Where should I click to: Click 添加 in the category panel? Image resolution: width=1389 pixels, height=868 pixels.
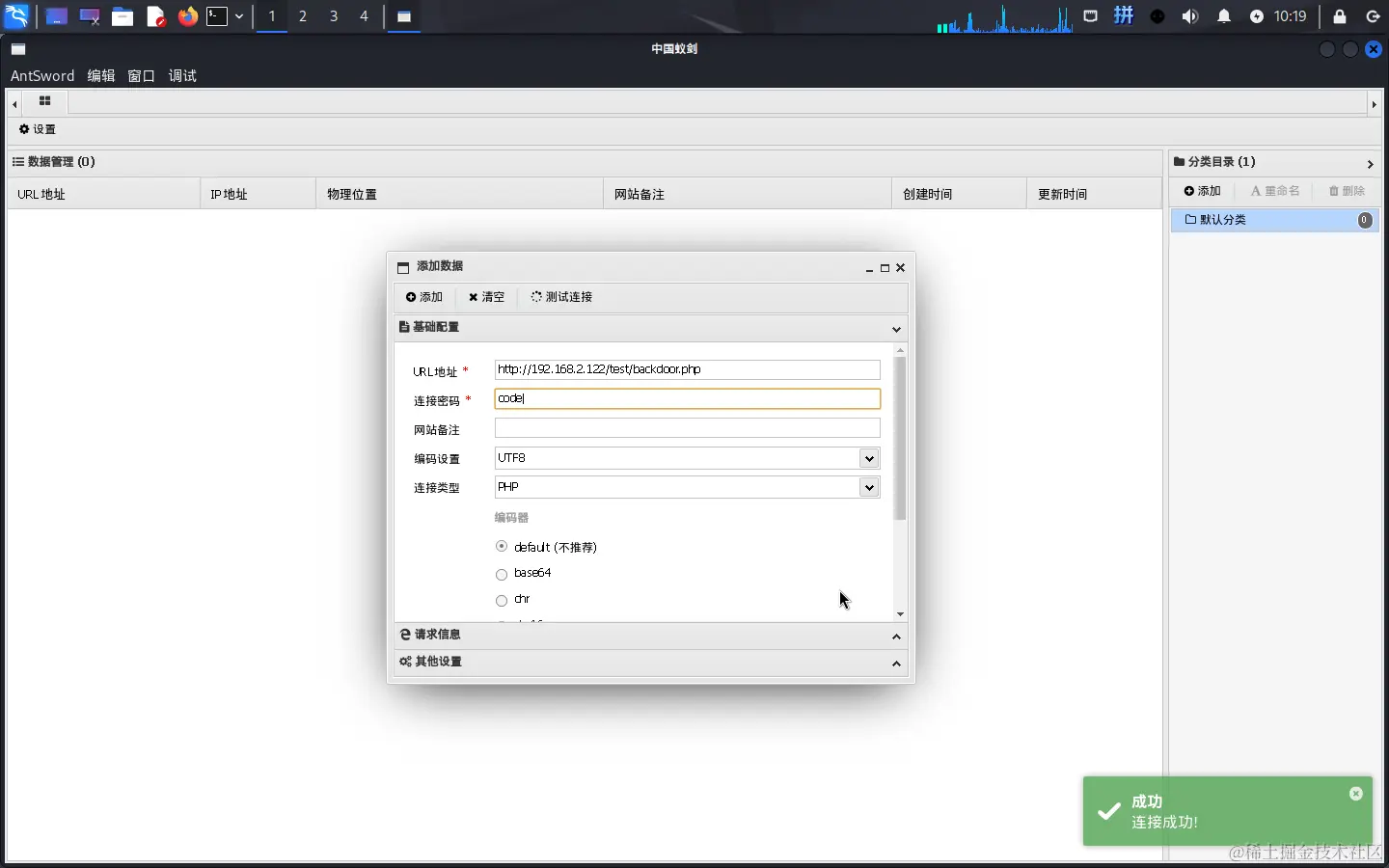[x=1203, y=191]
